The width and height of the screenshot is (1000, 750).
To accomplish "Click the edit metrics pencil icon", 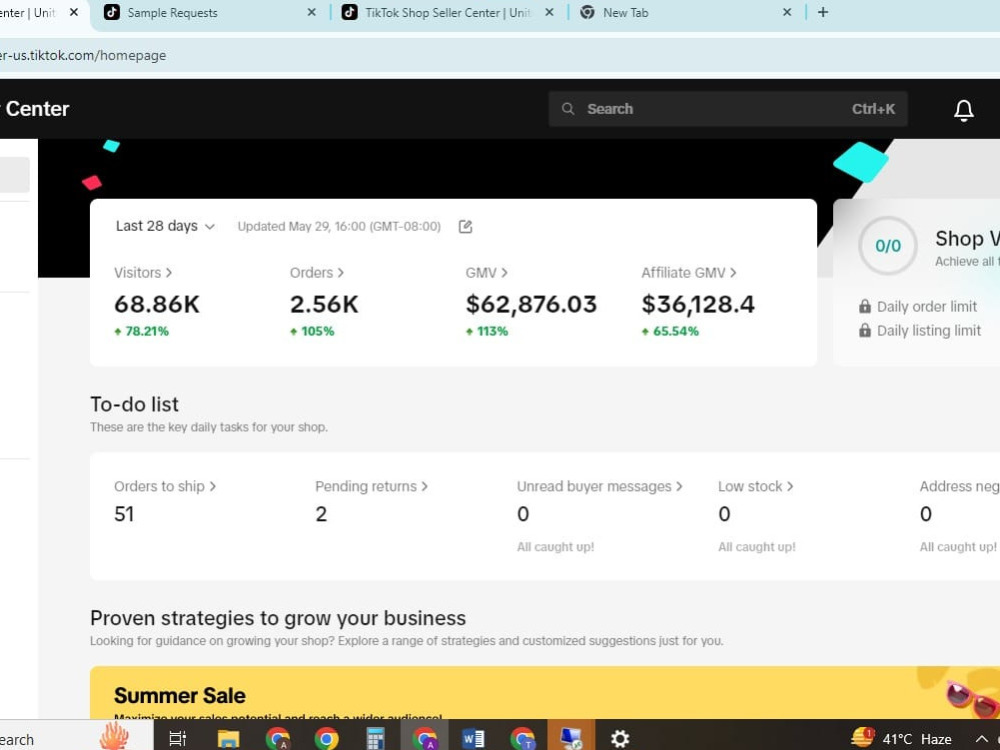I will click(466, 226).
